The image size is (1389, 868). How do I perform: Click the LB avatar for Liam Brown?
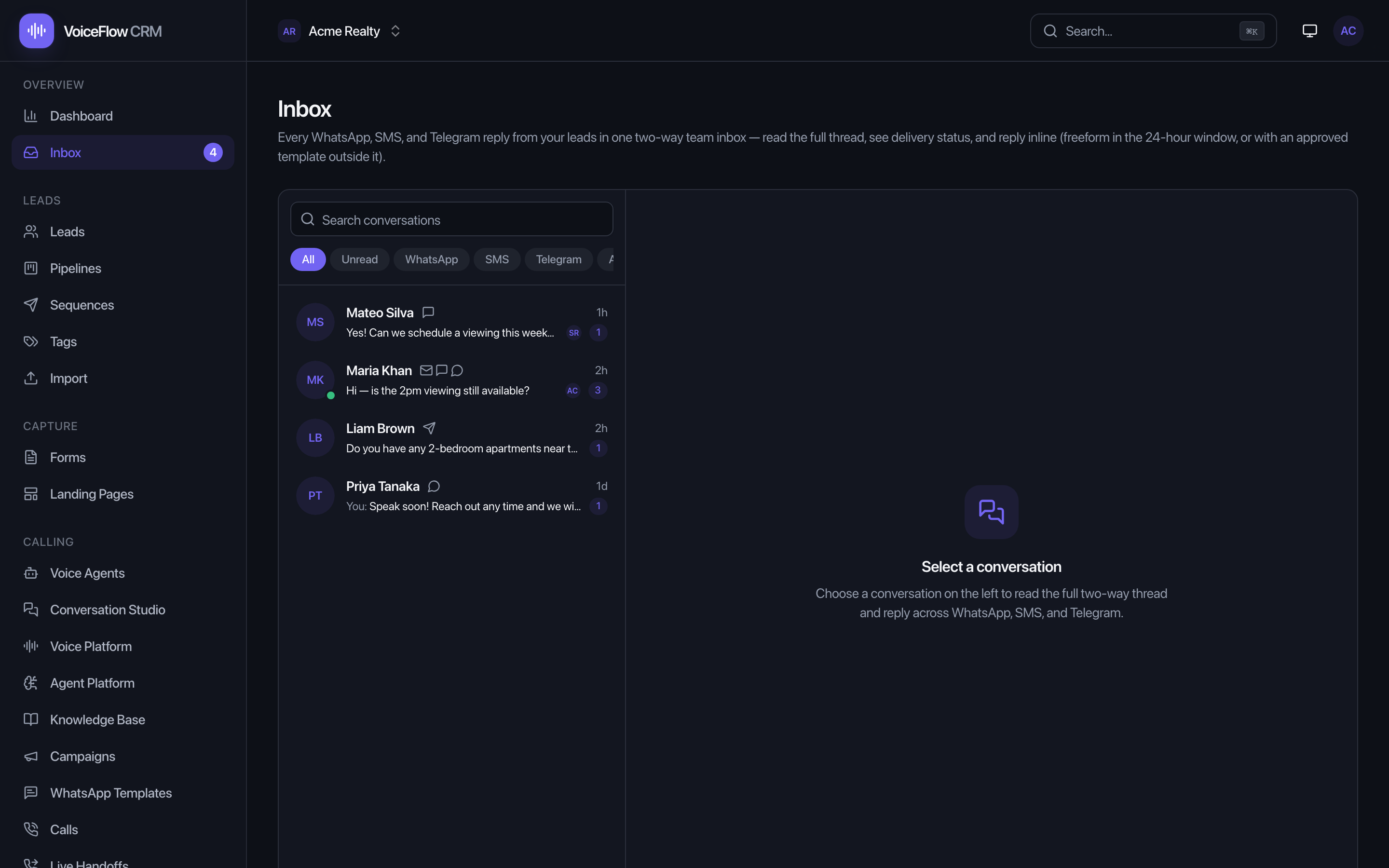click(x=315, y=438)
